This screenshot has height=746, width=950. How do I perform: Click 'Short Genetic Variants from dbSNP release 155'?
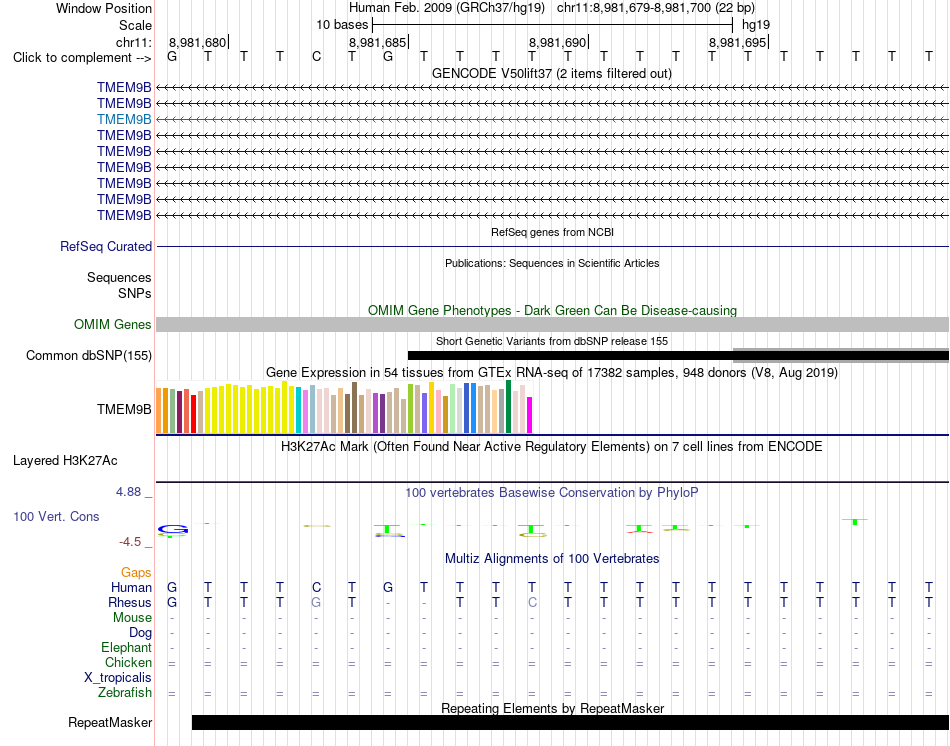[x=552, y=341]
